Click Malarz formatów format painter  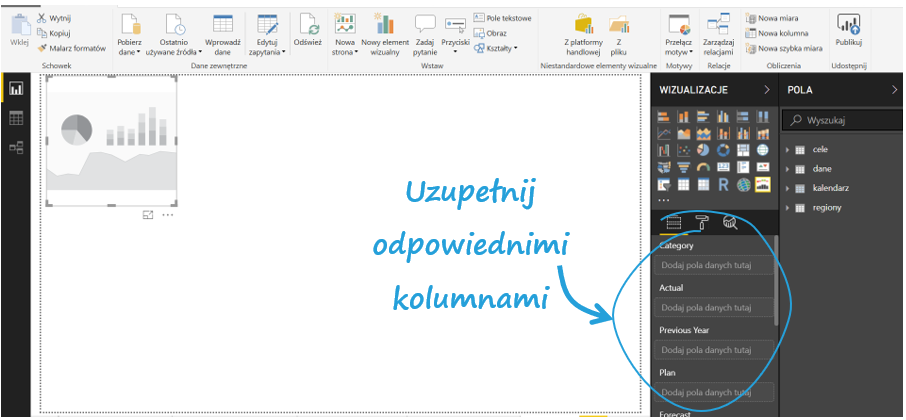click(70, 48)
